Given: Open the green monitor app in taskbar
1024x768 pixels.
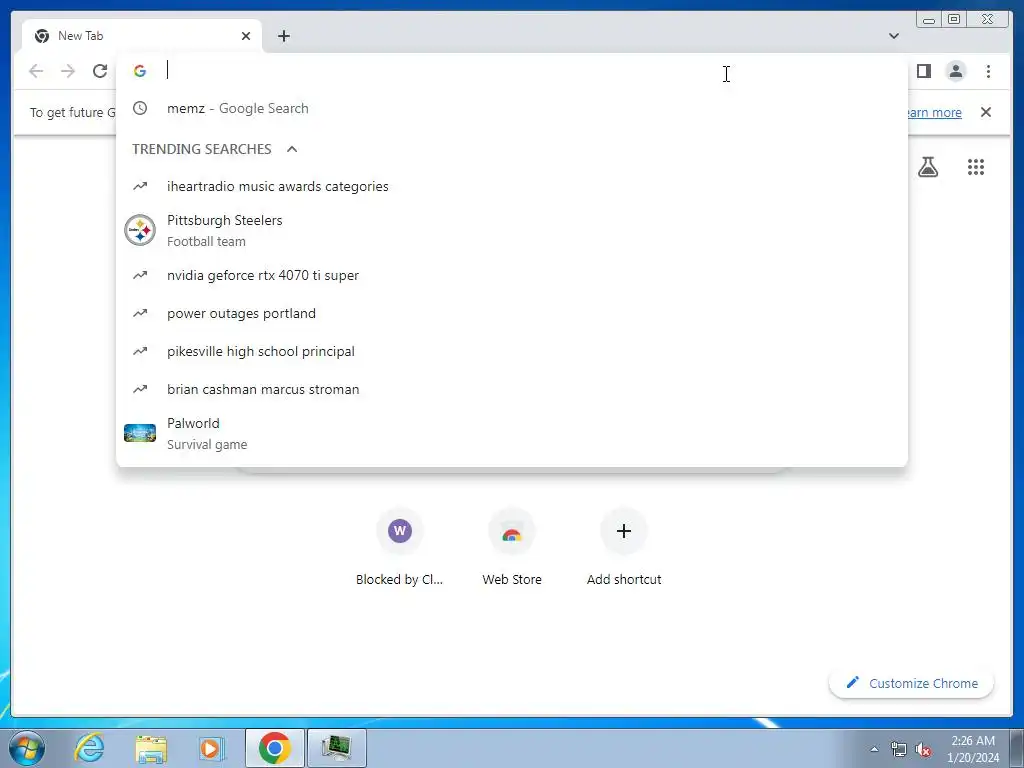Looking at the screenshot, I should [336, 748].
